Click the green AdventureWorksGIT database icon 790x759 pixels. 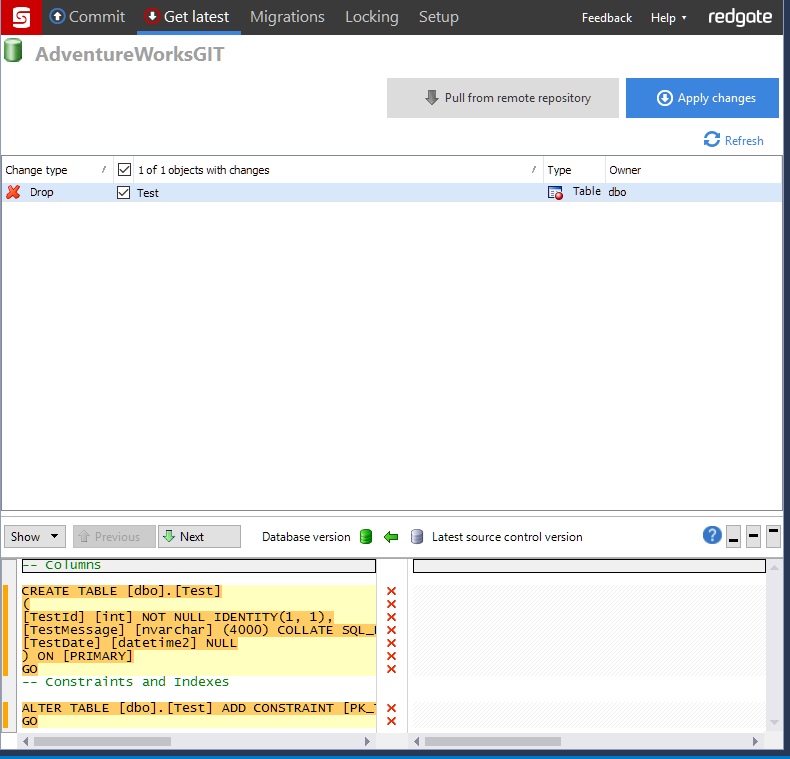tap(13, 50)
